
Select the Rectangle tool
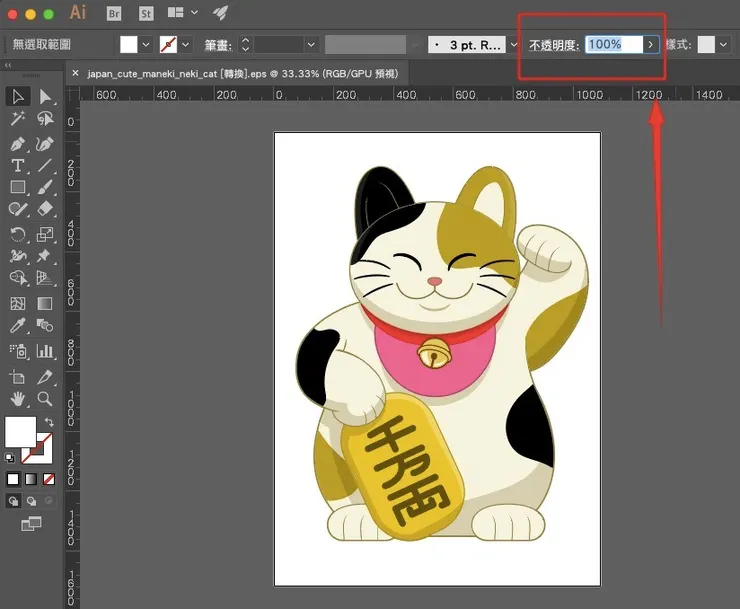coord(18,187)
